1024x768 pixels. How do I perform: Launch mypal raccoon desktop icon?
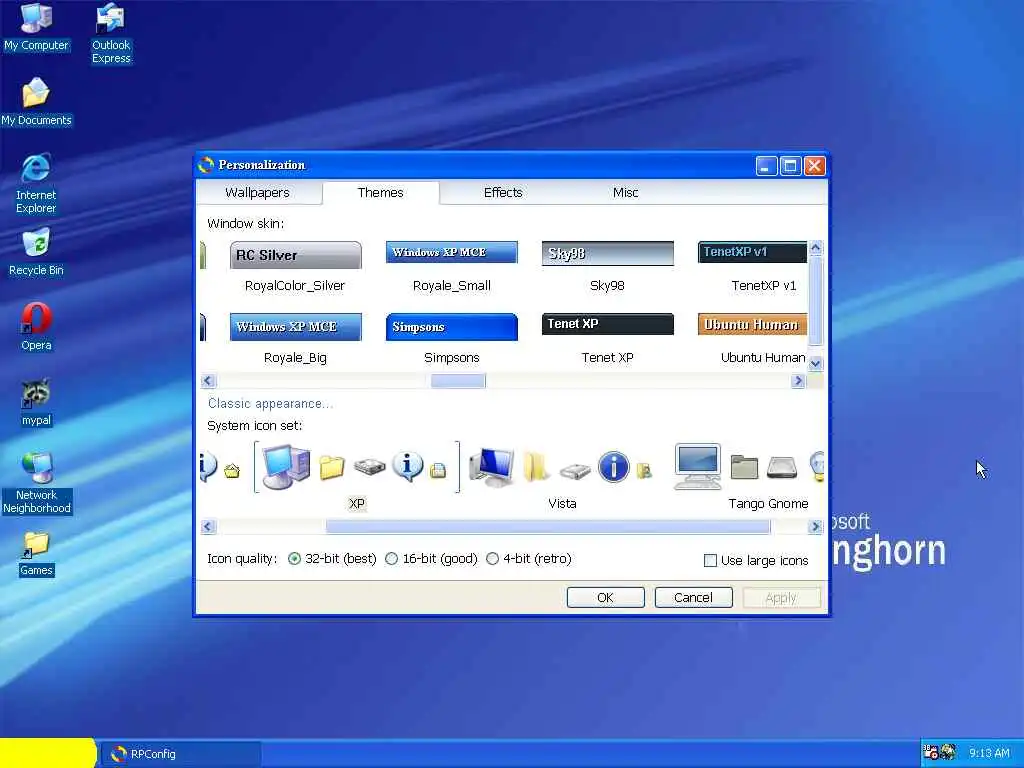click(36, 402)
